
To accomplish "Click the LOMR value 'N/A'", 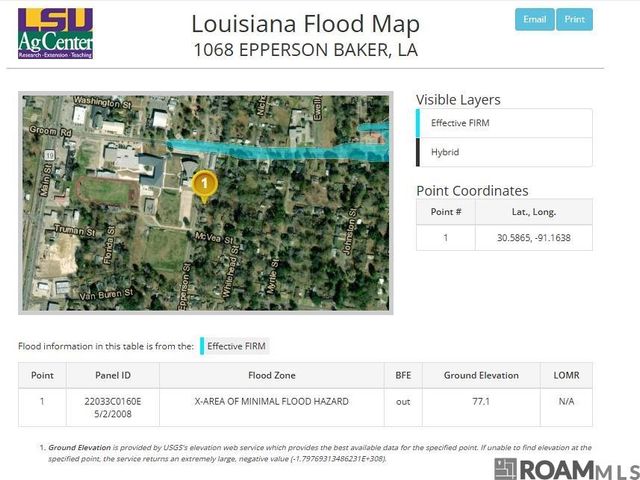I will [x=566, y=402].
